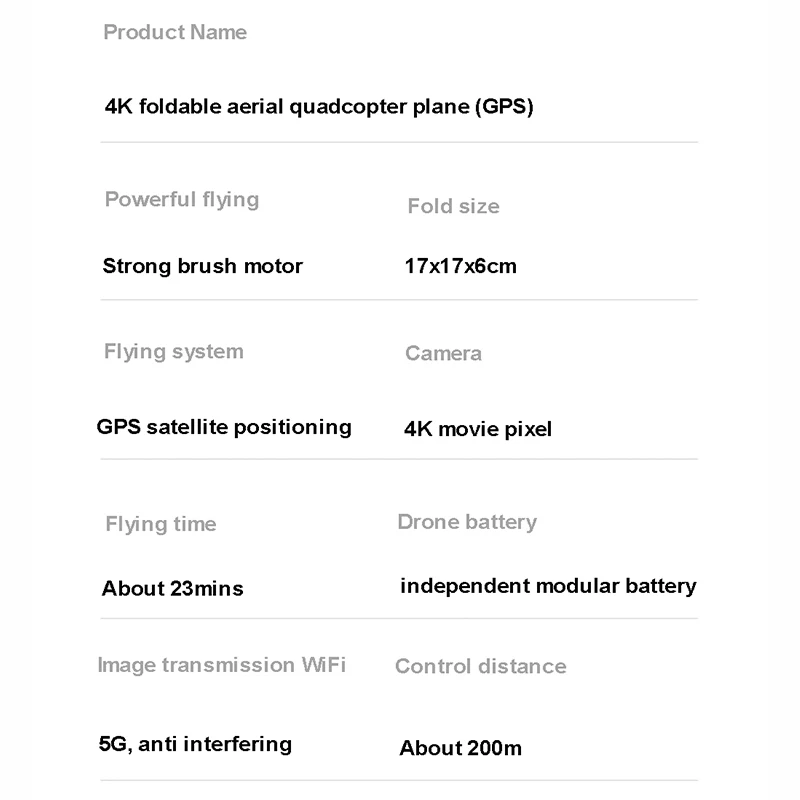This screenshot has width=800, height=800.
Task: Select the "4K movie pixel" value
Action: pos(478,429)
